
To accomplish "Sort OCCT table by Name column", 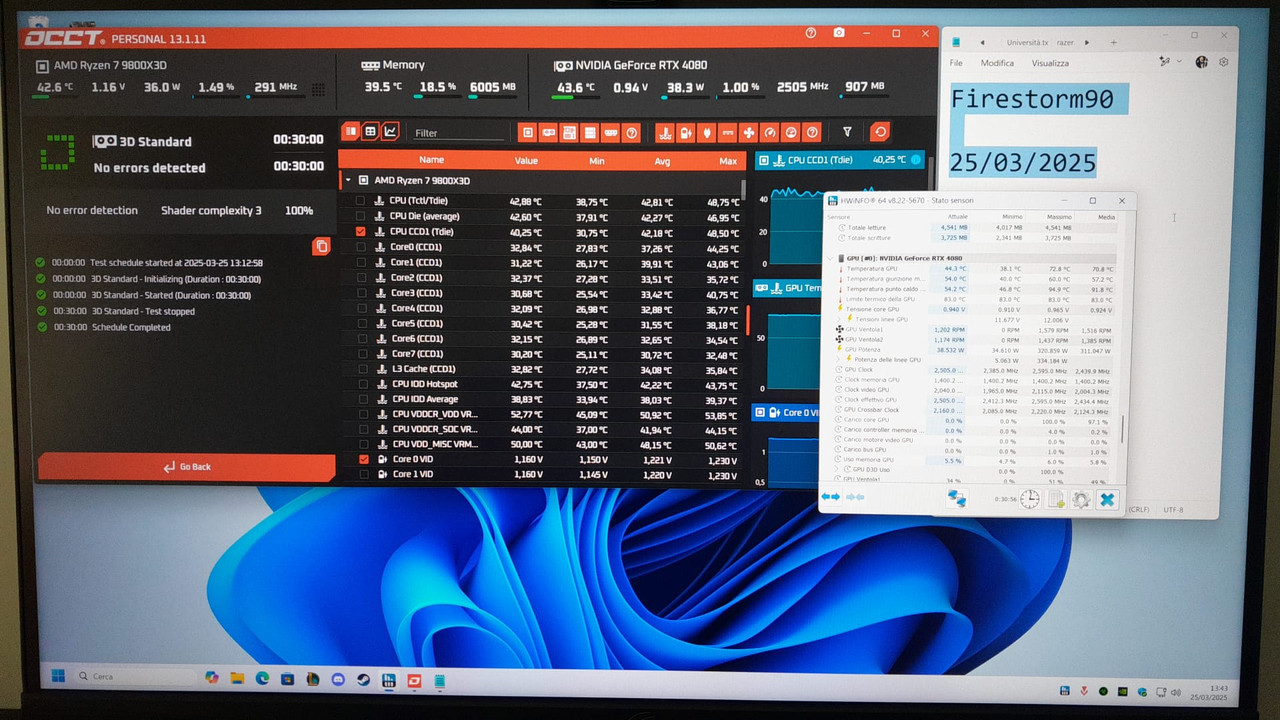I will (x=431, y=160).
